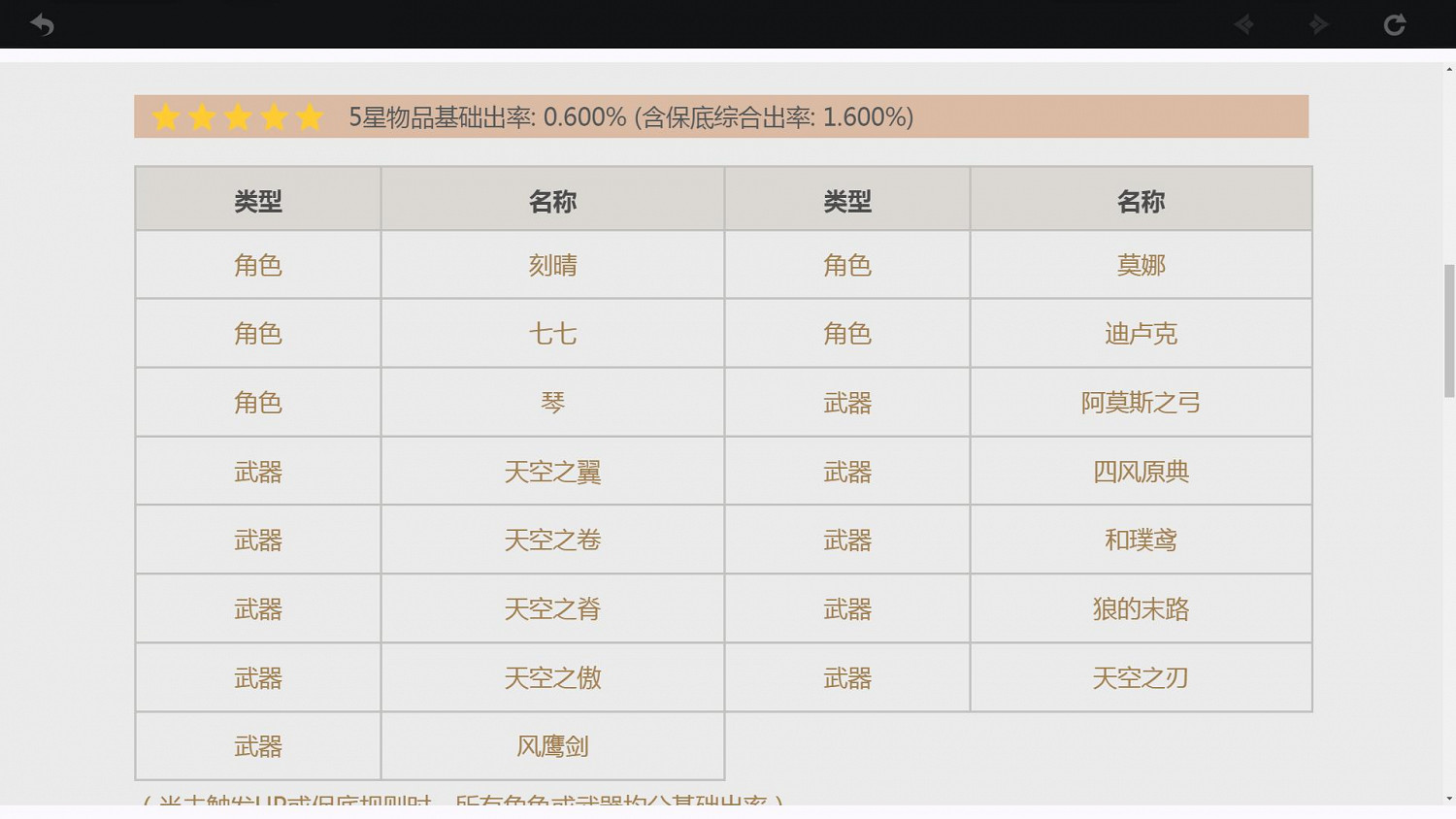
Task: Click the third star in the rating banner
Action: click(238, 116)
